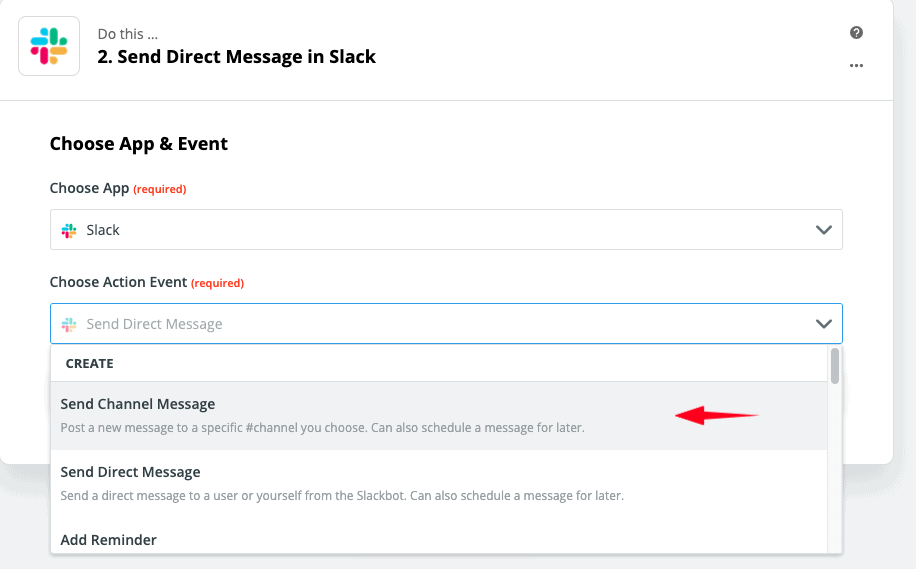Screen dimensions: 916x569
Task: Click the Choose Action Event field label
Action: point(118,282)
